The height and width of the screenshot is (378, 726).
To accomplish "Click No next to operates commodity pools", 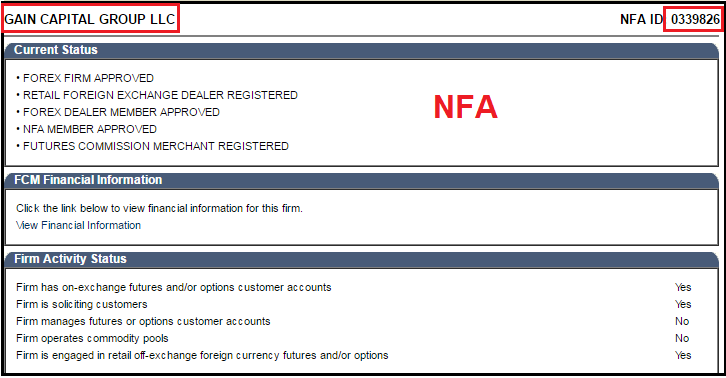I will (682, 338).
